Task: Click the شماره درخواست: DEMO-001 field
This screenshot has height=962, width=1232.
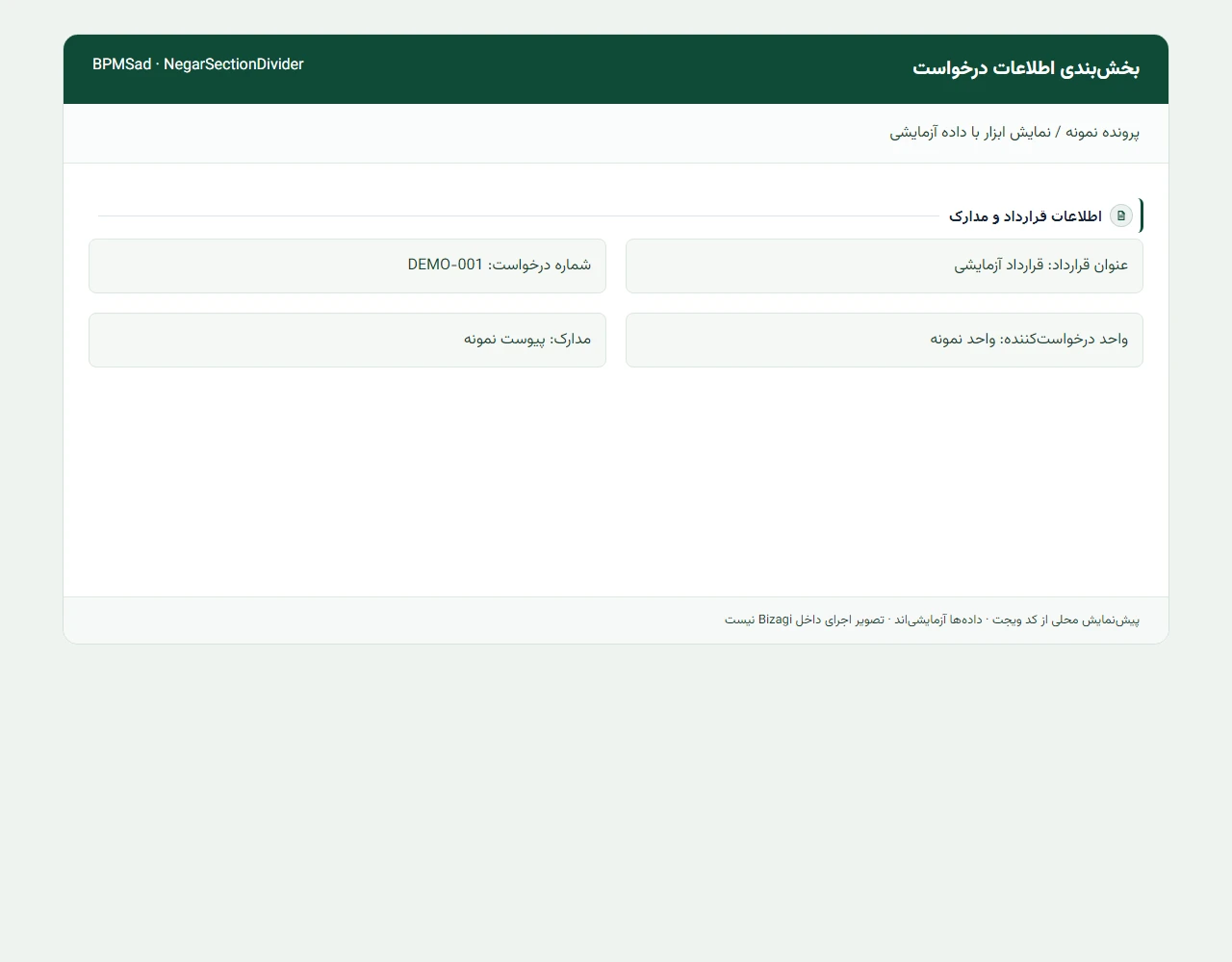Action: coord(347,266)
